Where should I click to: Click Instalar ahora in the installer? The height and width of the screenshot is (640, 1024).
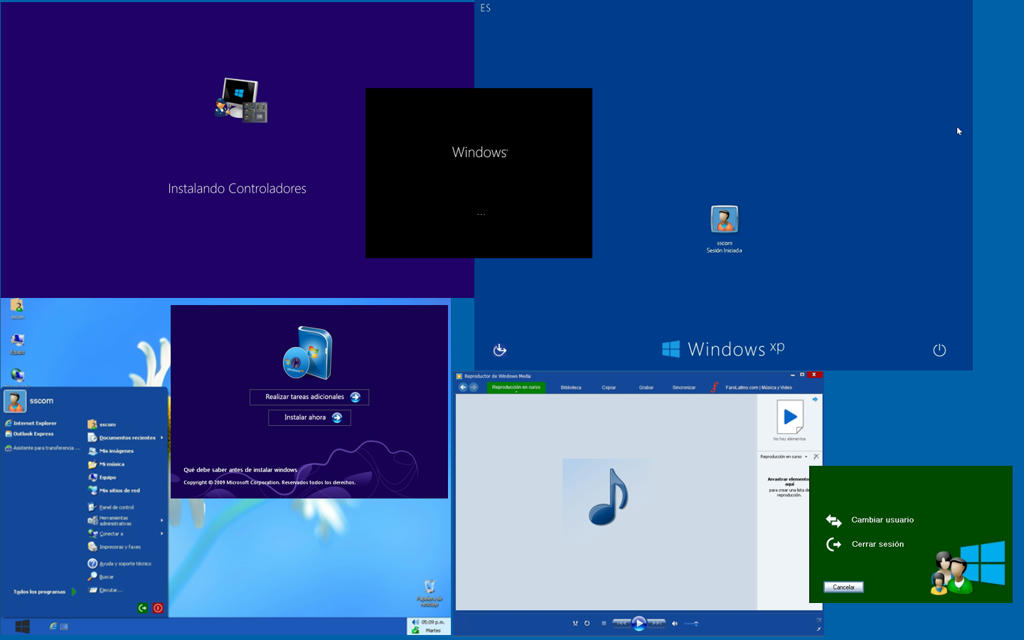click(310, 417)
